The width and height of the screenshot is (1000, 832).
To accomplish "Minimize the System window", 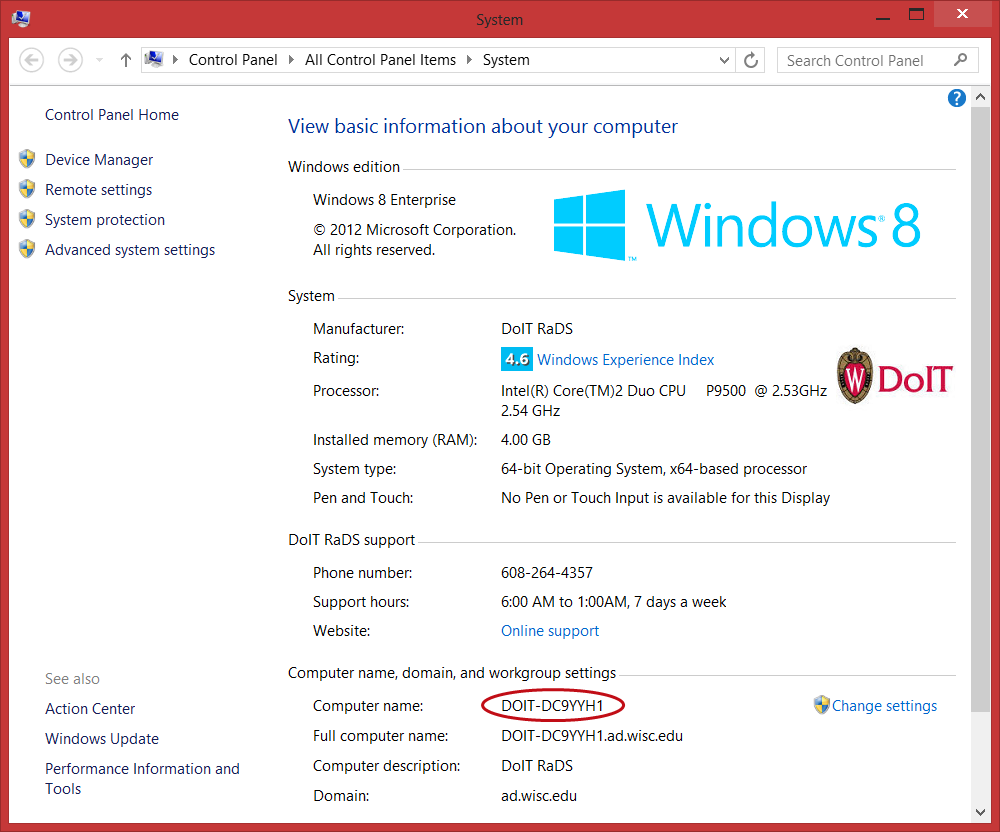I will [x=883, y=17].
